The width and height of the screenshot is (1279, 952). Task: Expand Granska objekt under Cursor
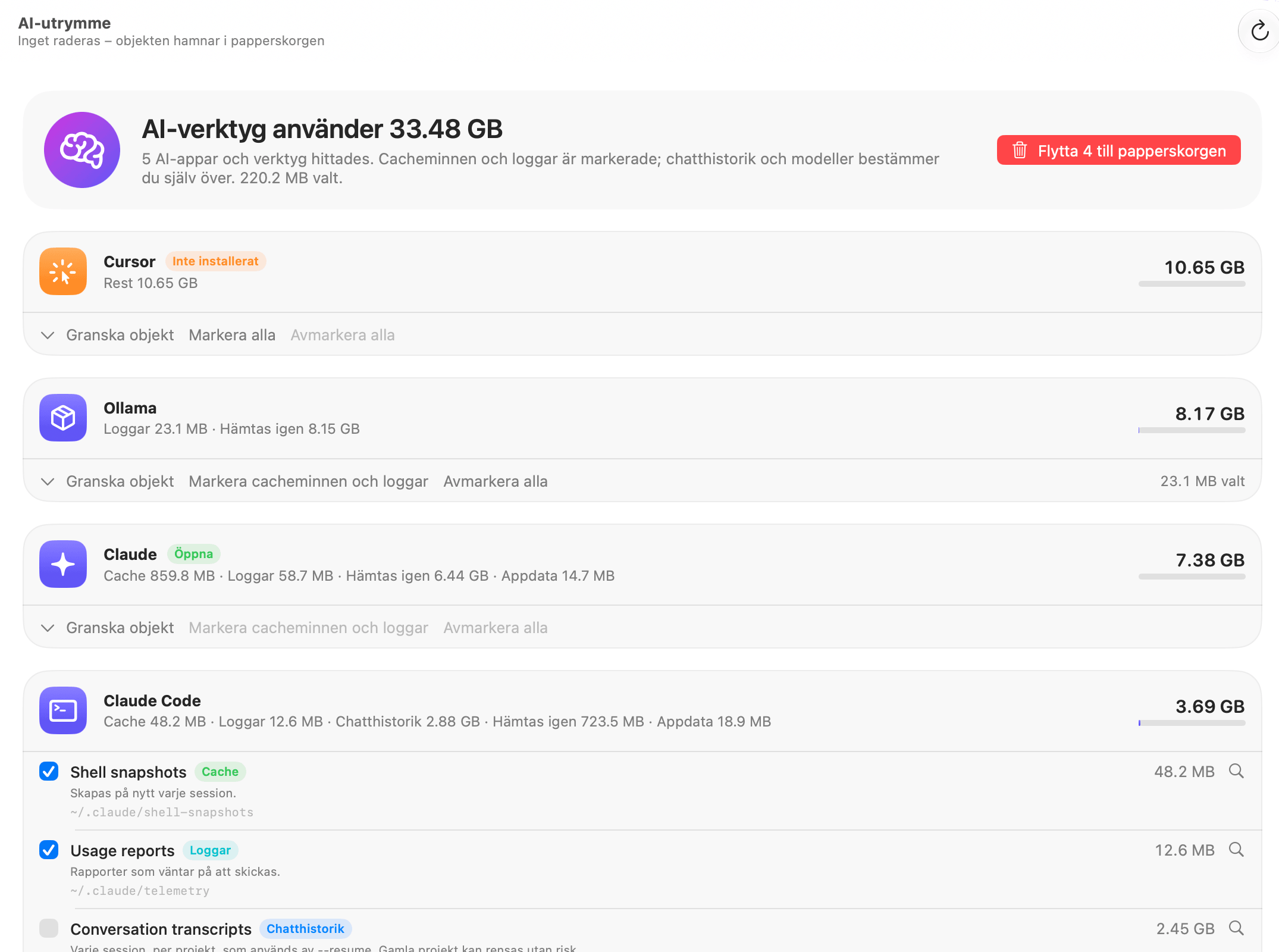click(108, 335)
